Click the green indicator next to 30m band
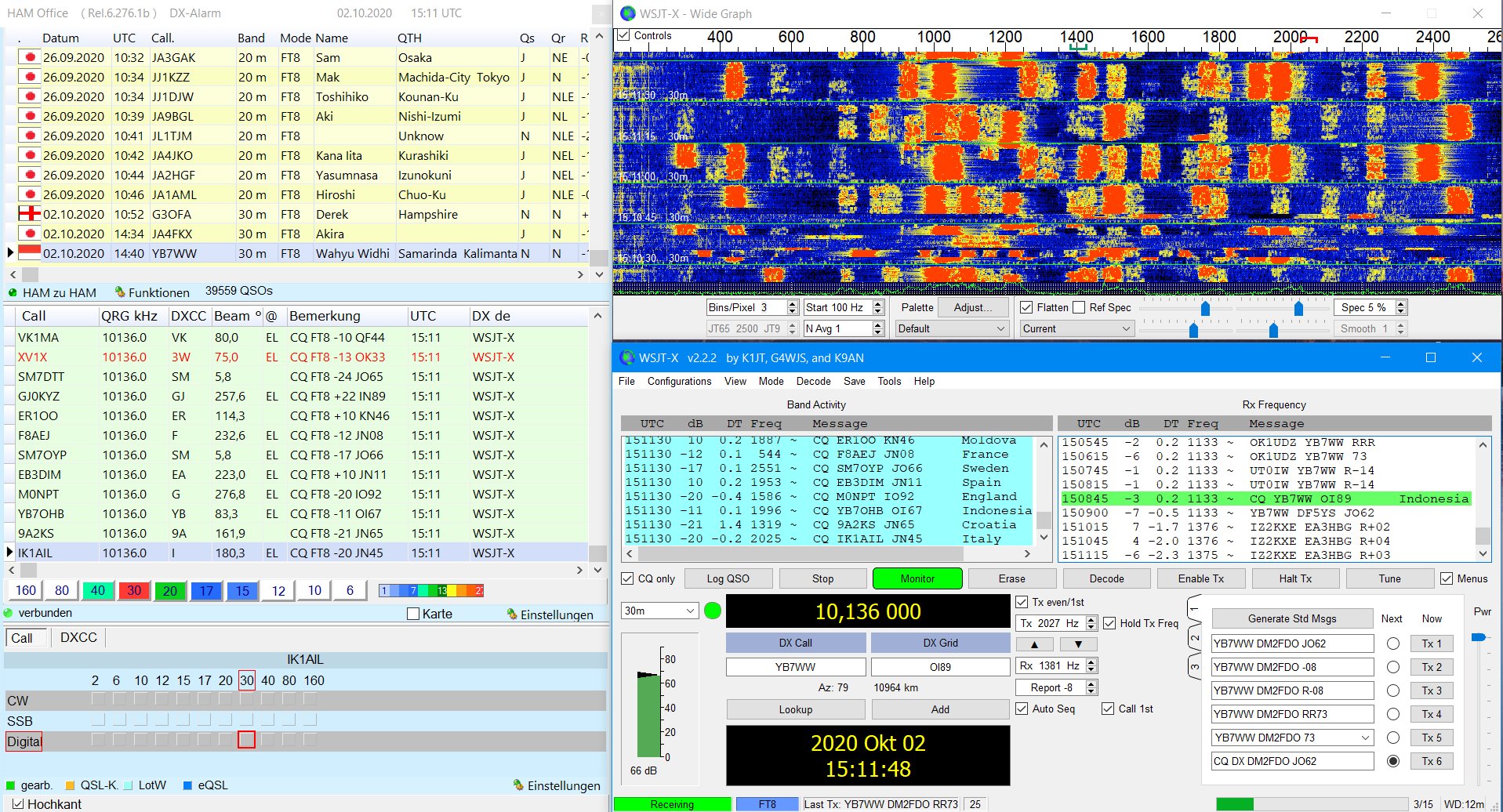1503x812 pixels. click(x=712, y=611)
